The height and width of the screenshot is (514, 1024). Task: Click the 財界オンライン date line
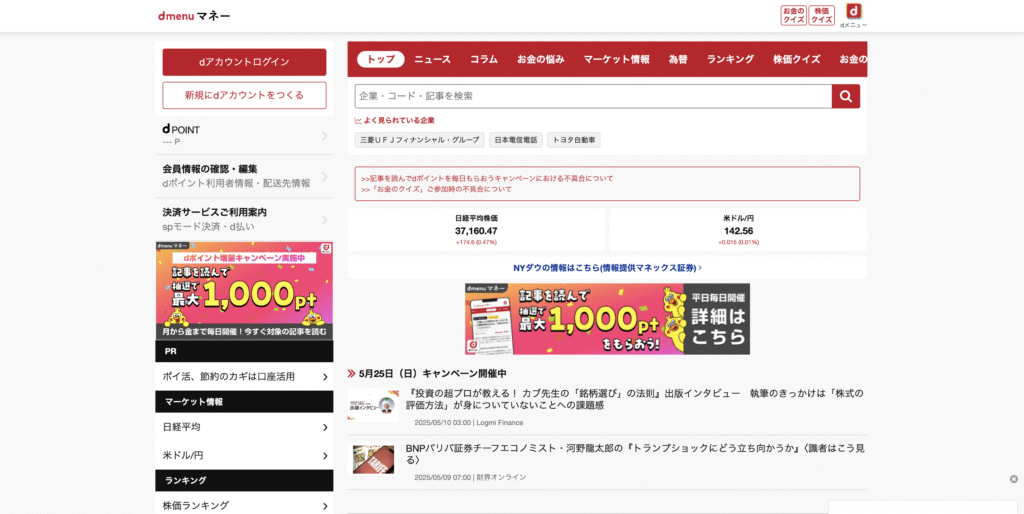(x=470, y=477)
